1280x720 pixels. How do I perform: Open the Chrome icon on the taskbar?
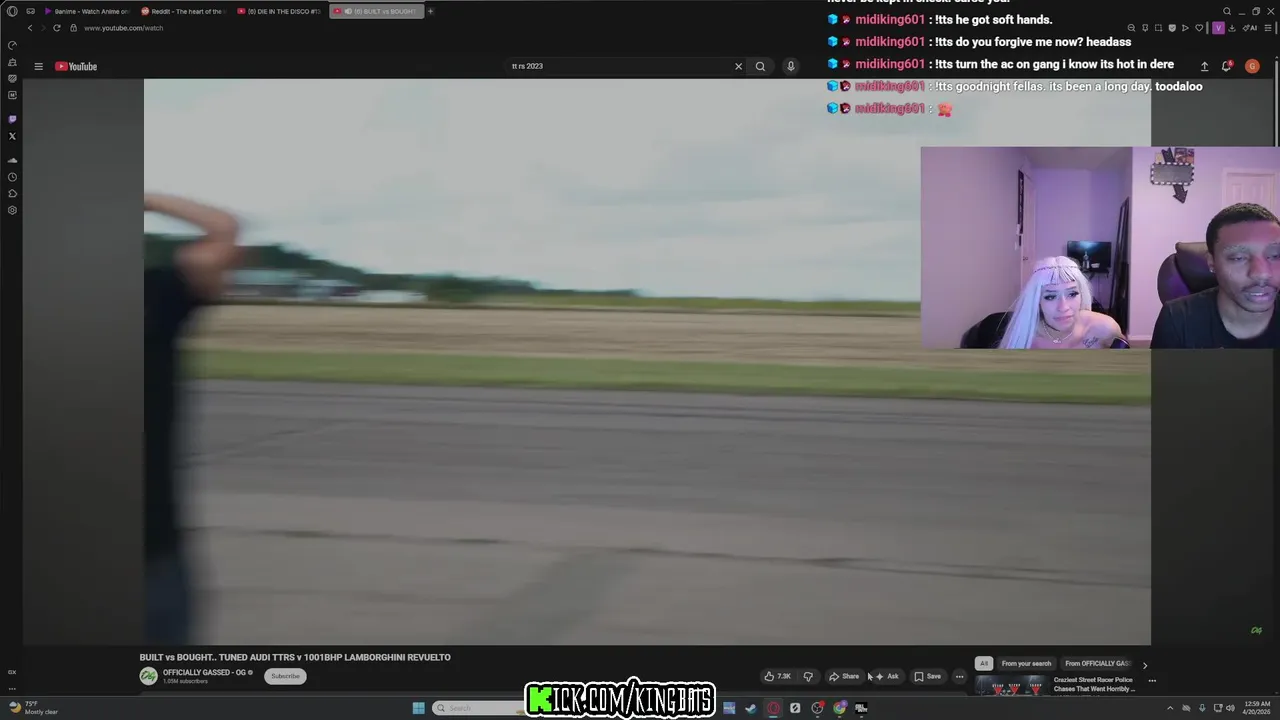tap(839, 708)
